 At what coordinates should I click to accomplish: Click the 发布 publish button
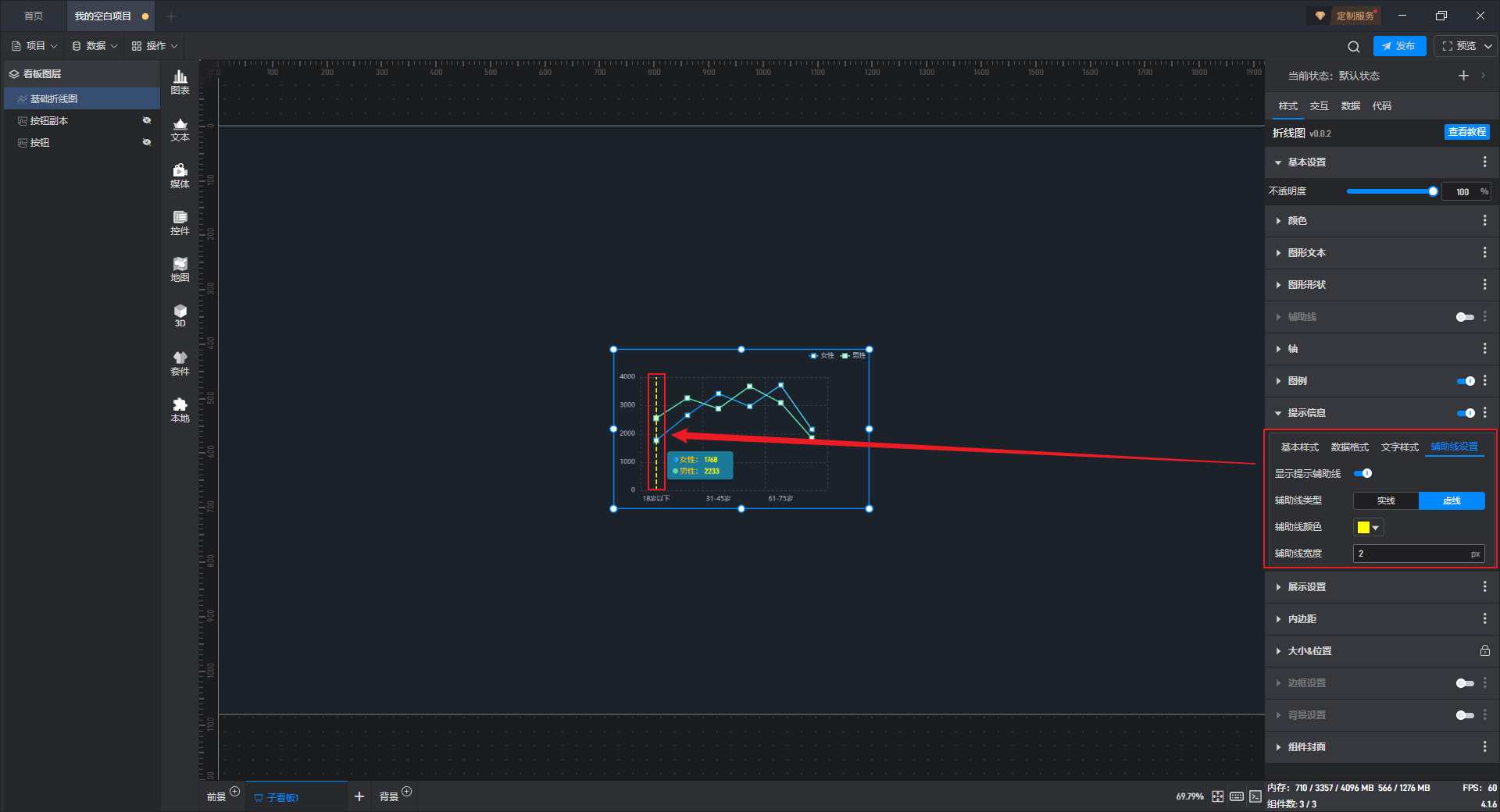point(1399,46)
